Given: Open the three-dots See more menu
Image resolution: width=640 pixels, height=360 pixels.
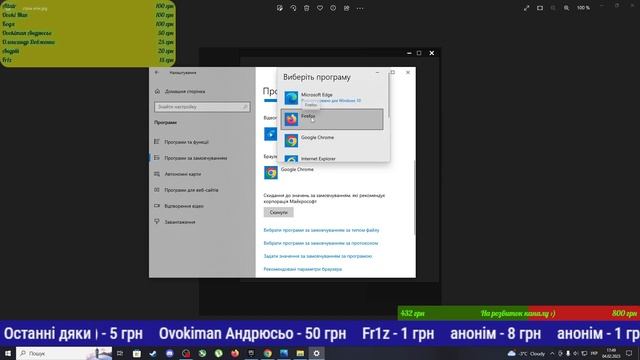Looking at the screenshot, I should (x=360, y=8).
